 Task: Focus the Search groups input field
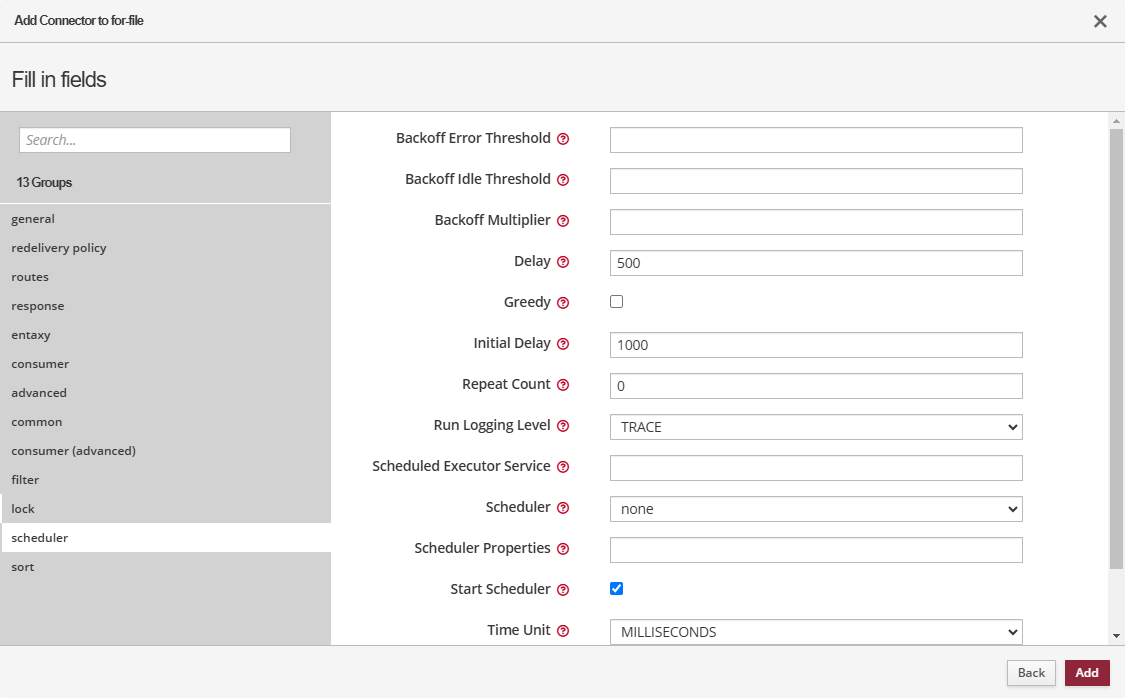[x=155, y=140]
